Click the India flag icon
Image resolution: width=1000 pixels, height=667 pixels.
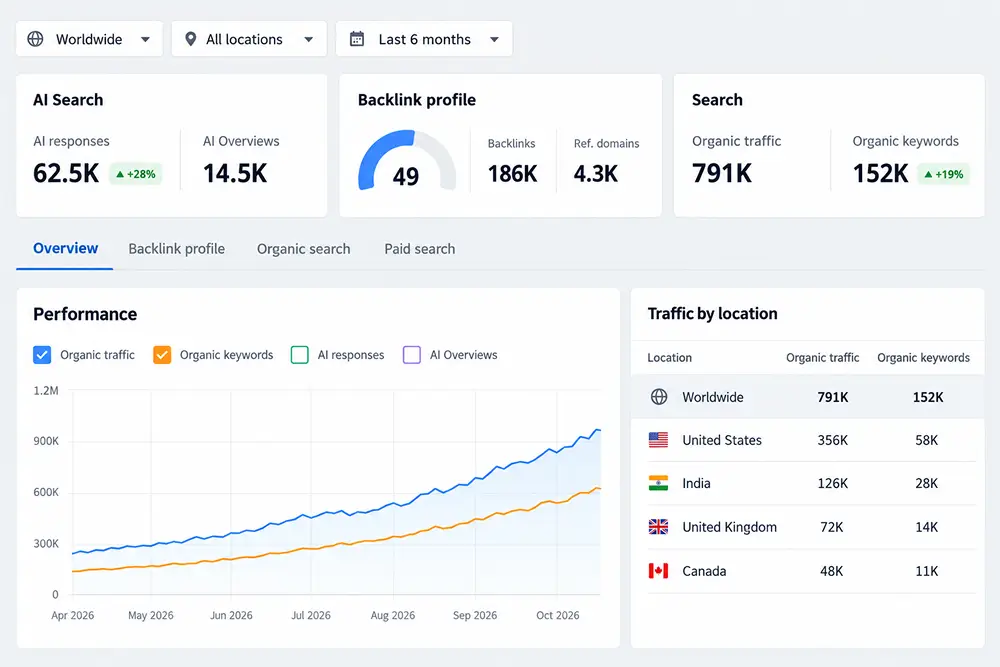(x=658, y=483)
